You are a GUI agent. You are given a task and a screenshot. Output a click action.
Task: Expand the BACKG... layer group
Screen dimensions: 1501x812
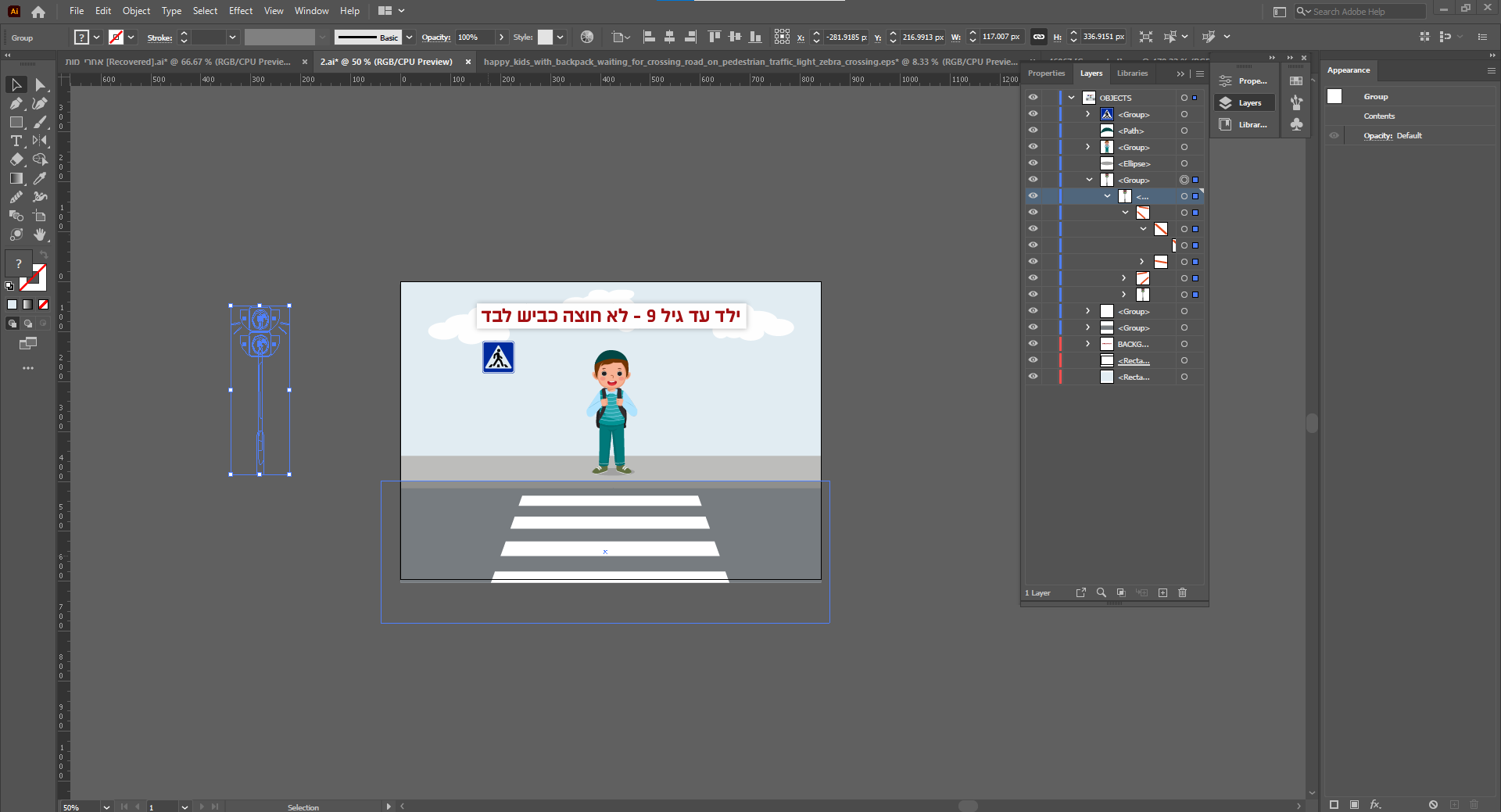click(1087, 344)
